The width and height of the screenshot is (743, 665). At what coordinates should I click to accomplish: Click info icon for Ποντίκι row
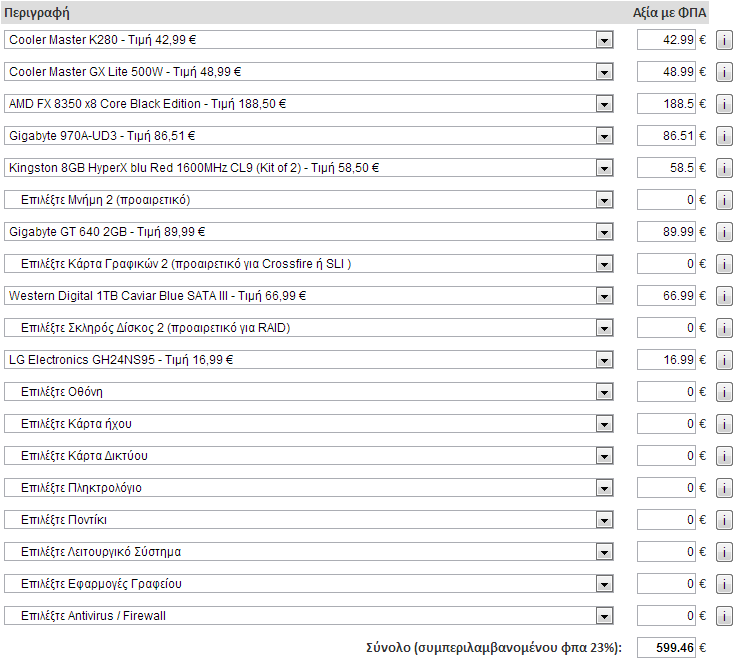(724, 520)
